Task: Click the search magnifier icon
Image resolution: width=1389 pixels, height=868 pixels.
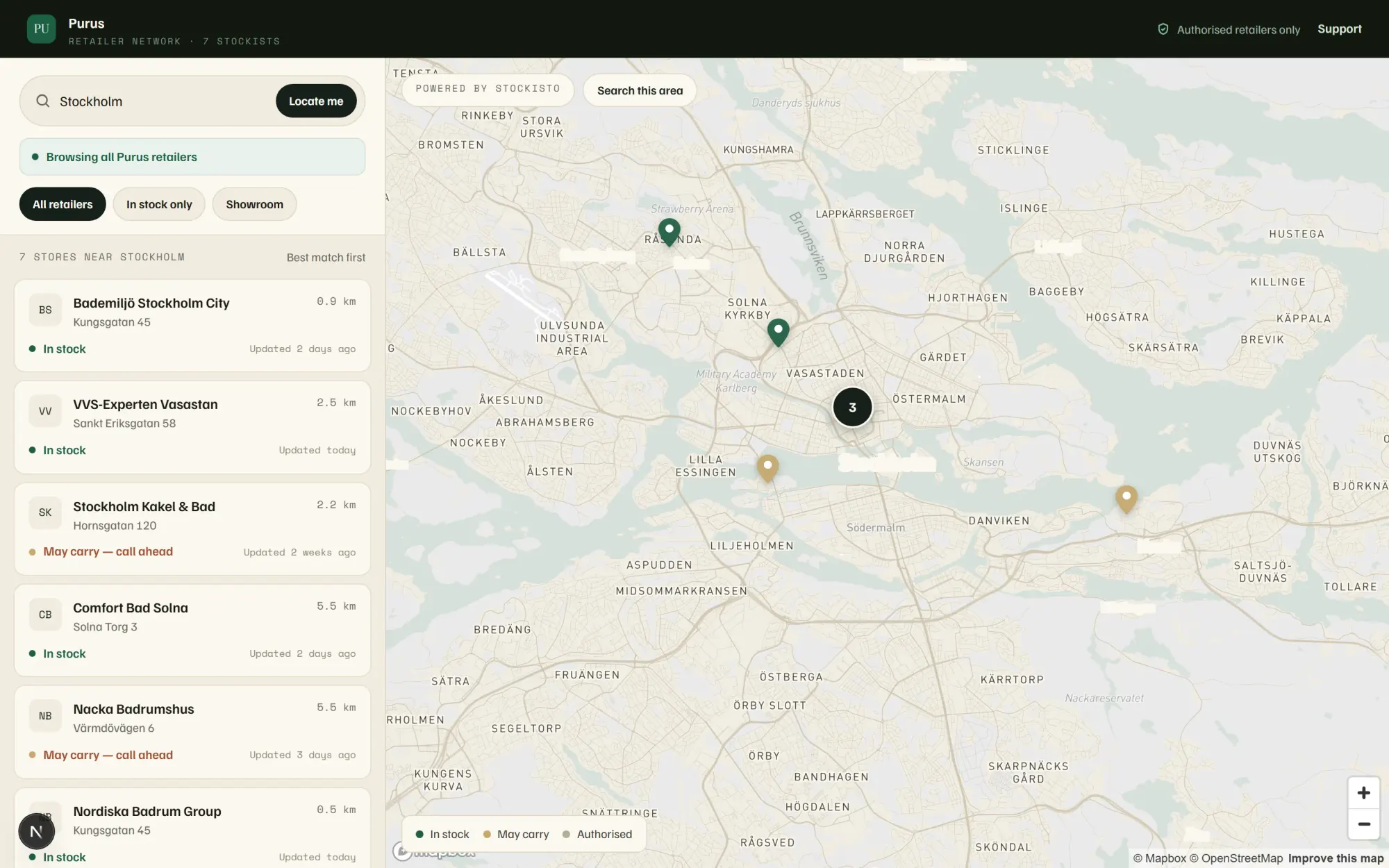Action: [x=43, y=101]
